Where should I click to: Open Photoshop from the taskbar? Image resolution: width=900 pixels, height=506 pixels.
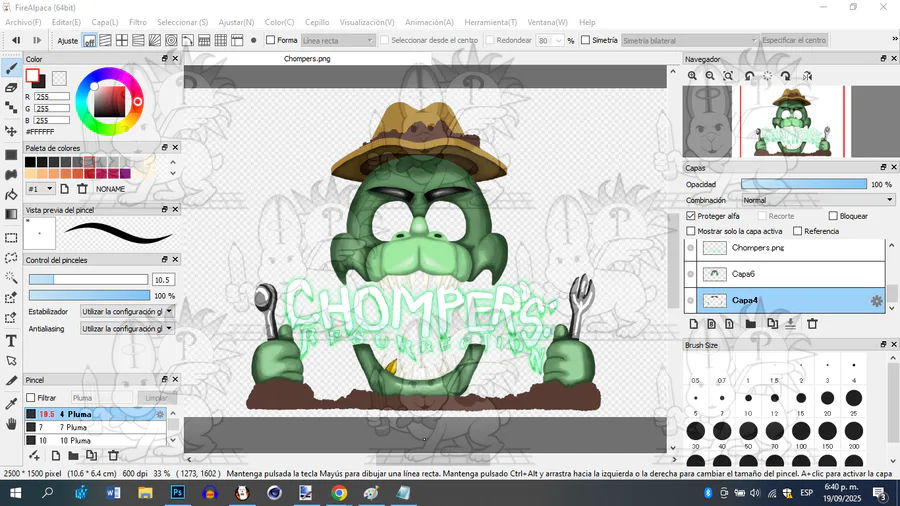tap(177, 493)
